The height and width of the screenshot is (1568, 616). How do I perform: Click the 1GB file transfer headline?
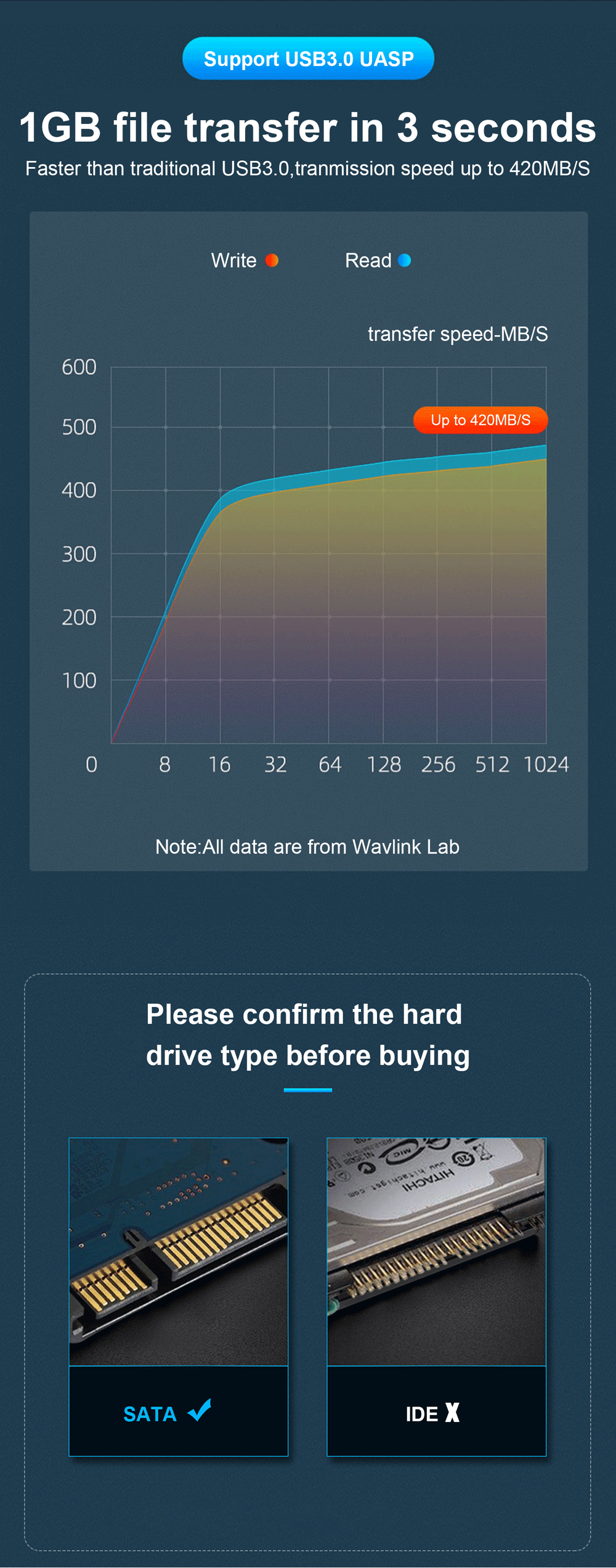pyautogui.click(x=307, y=128)
